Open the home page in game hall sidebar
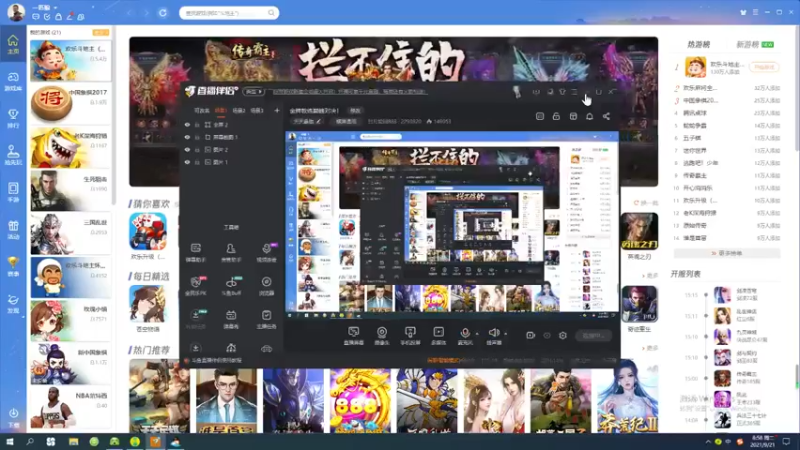This screenshot has height=450, width=800. [x=13, y=44]
